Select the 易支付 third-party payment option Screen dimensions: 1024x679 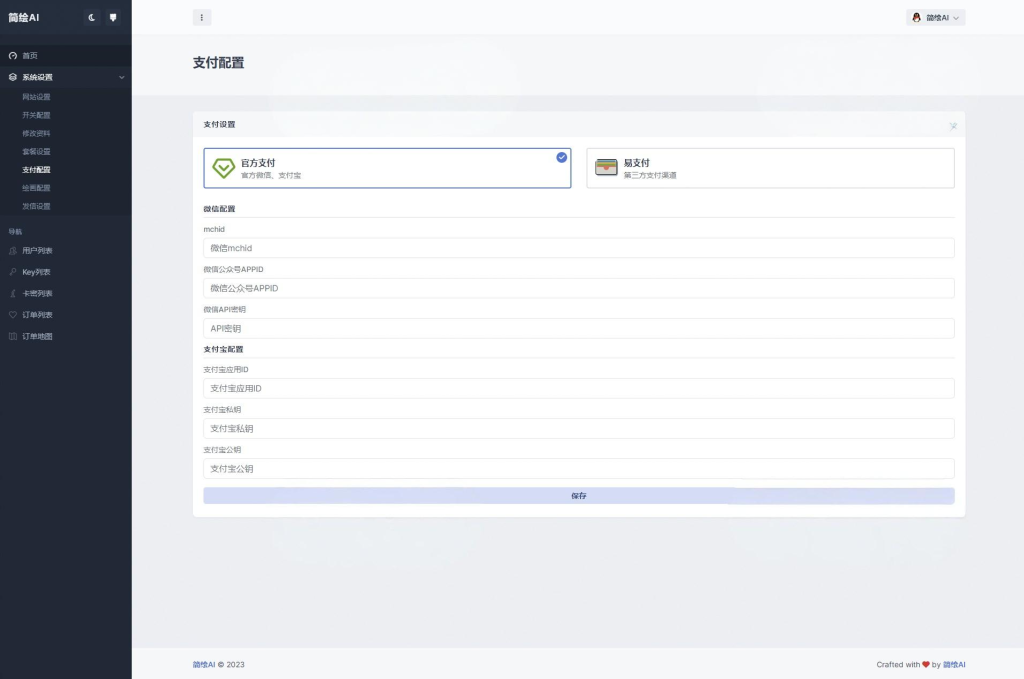pos(770,168)
